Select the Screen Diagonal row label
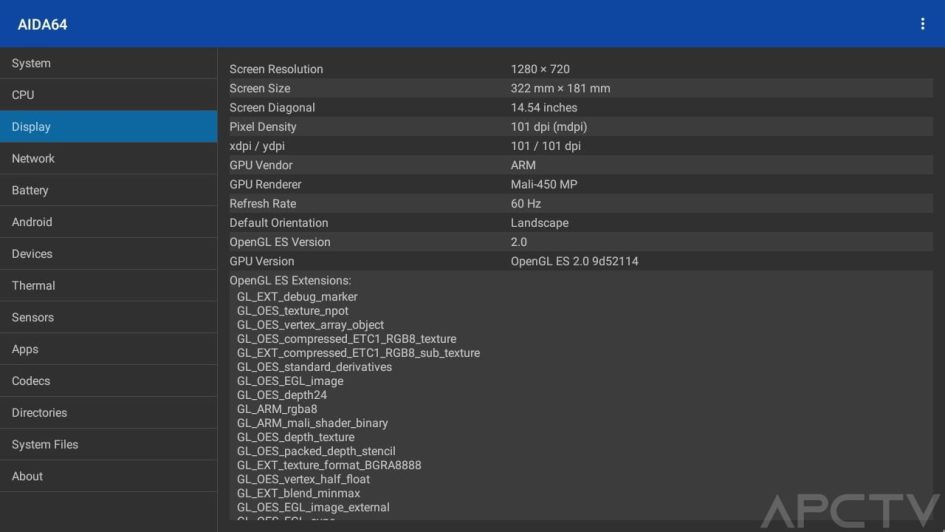The height and width of the screenshot is (532, 945). (272, 108)
